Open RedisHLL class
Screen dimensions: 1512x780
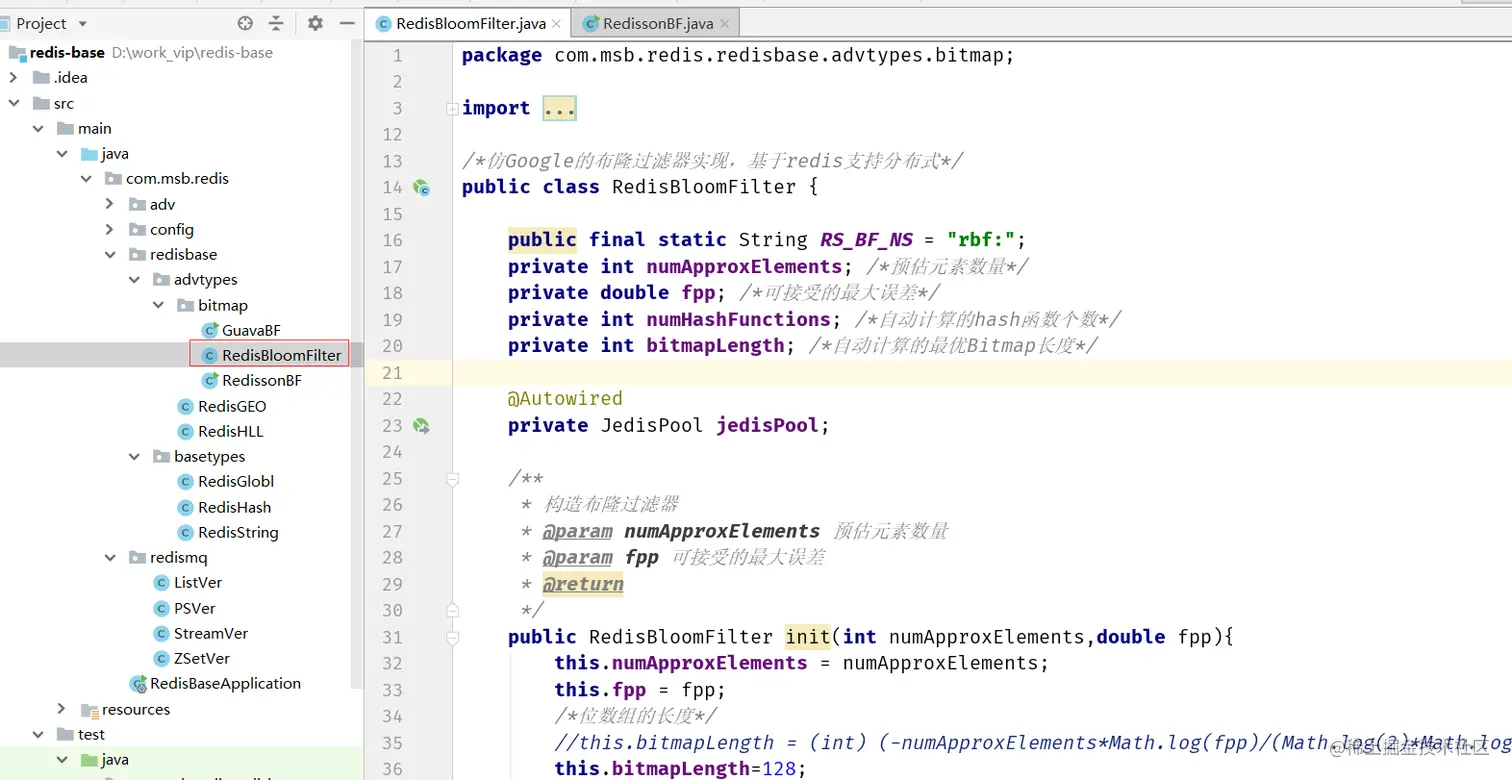point(231,431)
